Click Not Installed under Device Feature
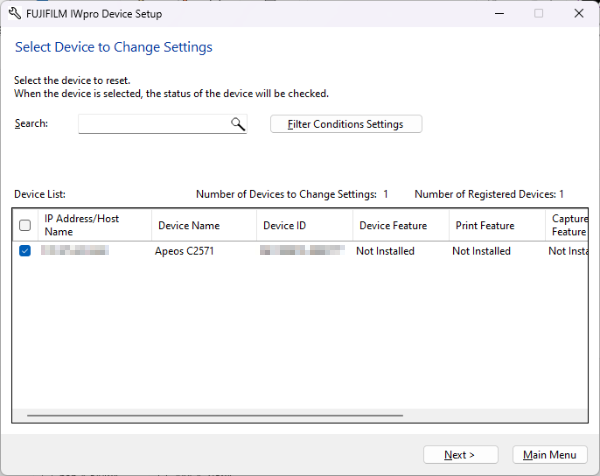The image size is (600, 476). click(385, 251)
